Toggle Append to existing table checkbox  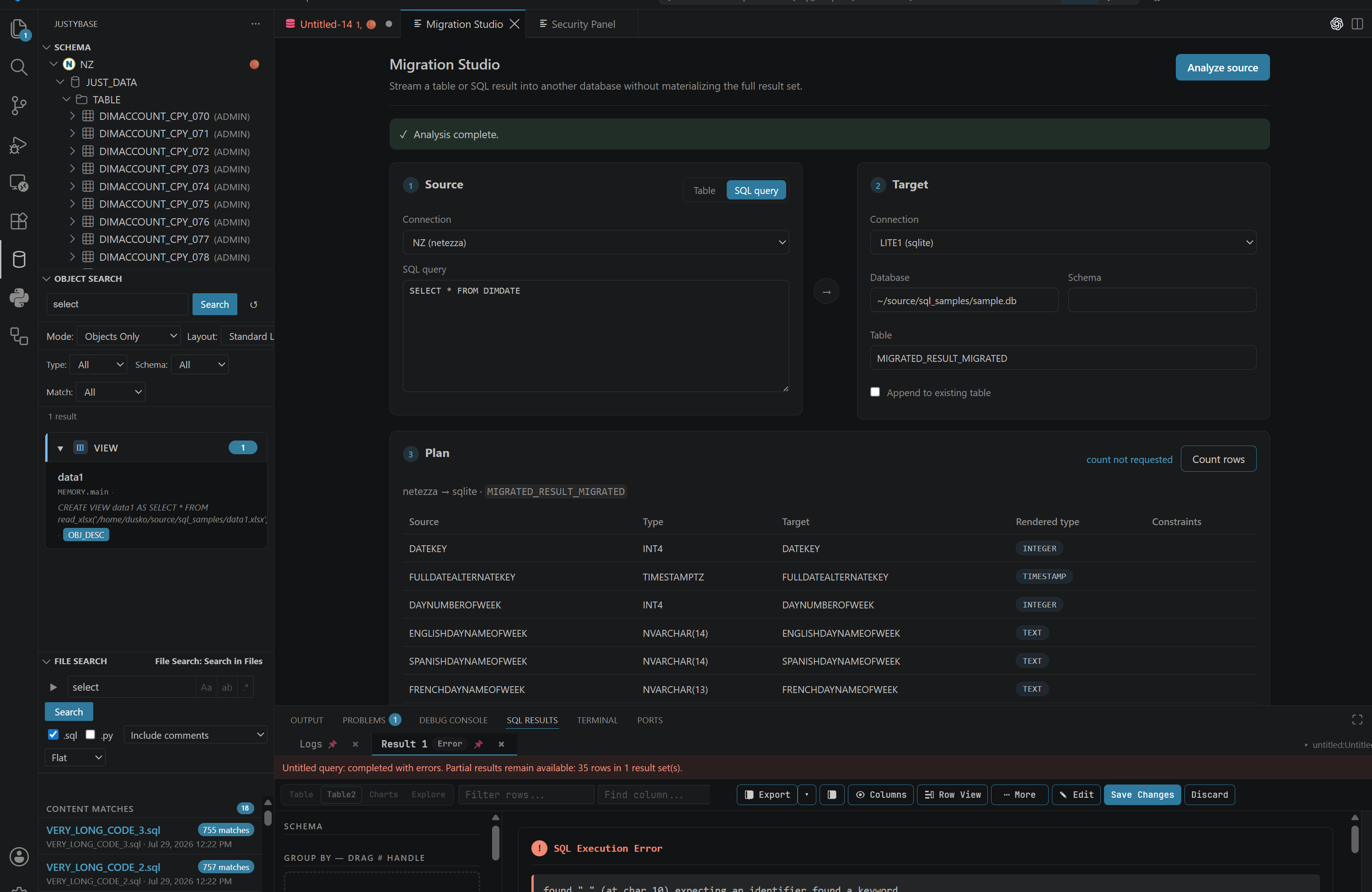coord(874,392)
